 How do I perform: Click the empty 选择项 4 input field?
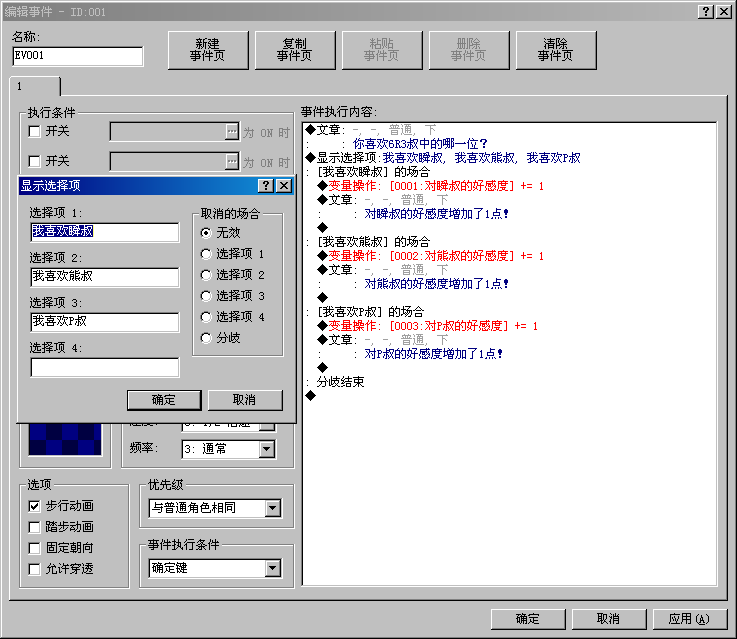[104, 367]
